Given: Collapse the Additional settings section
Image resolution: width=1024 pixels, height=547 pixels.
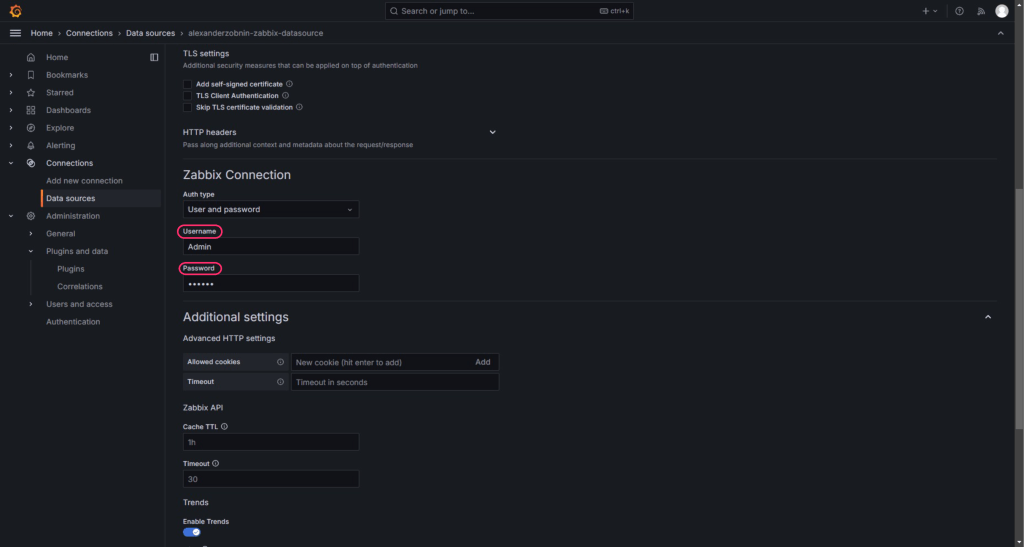Looking at the screenshot, I should pos(988,317).
